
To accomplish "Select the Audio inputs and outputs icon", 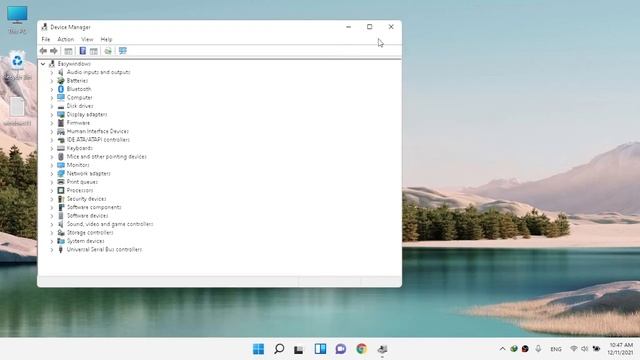I will pyautogui.click(x=61, y=72).
